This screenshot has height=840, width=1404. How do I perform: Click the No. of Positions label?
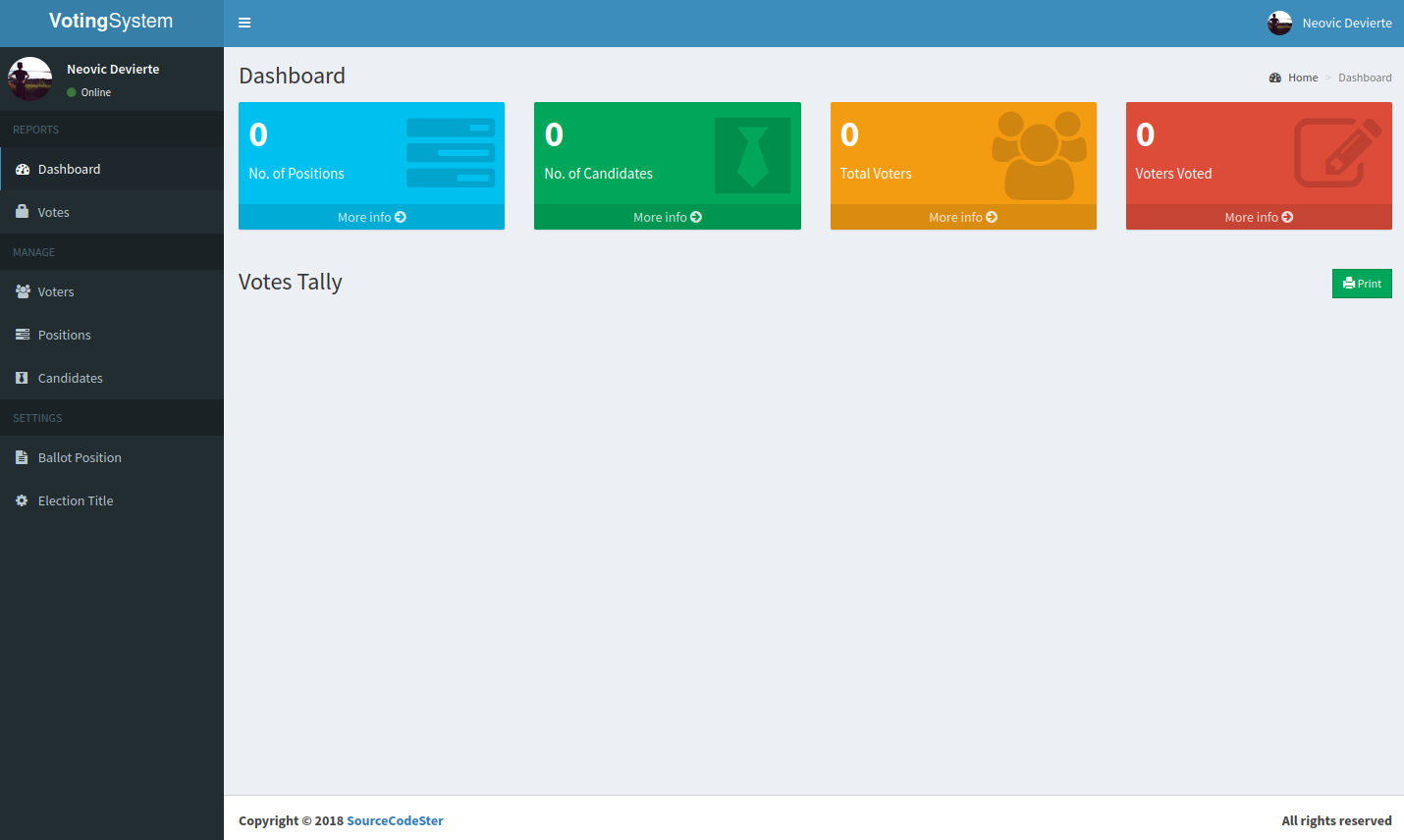pyautogui.click(x=297, y=174)
